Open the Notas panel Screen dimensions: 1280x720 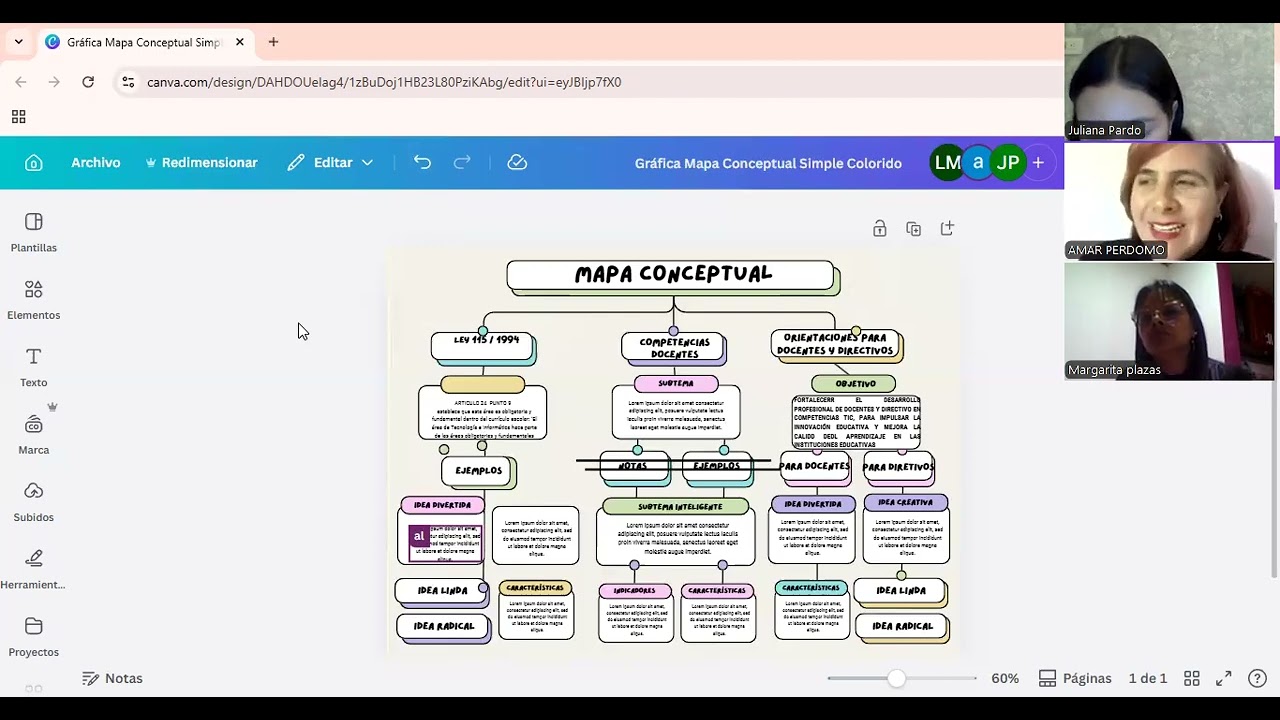(112, 678)
